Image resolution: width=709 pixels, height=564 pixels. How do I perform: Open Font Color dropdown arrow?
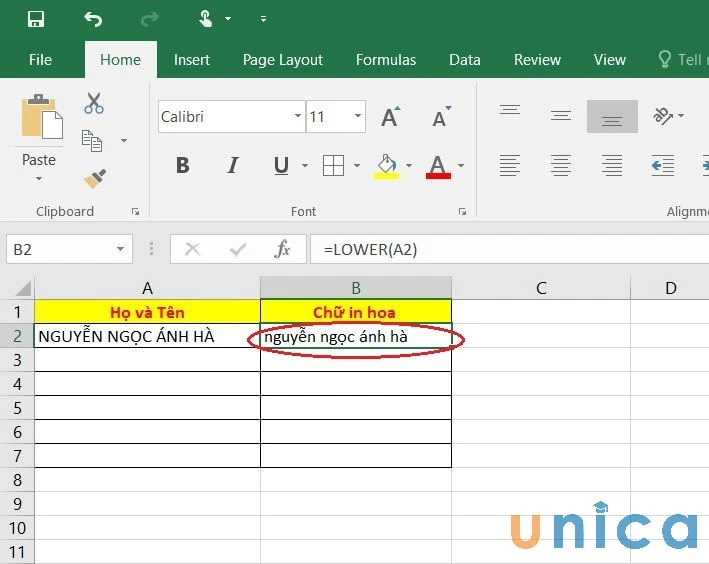pyautogui.click(x=461, y=166)
